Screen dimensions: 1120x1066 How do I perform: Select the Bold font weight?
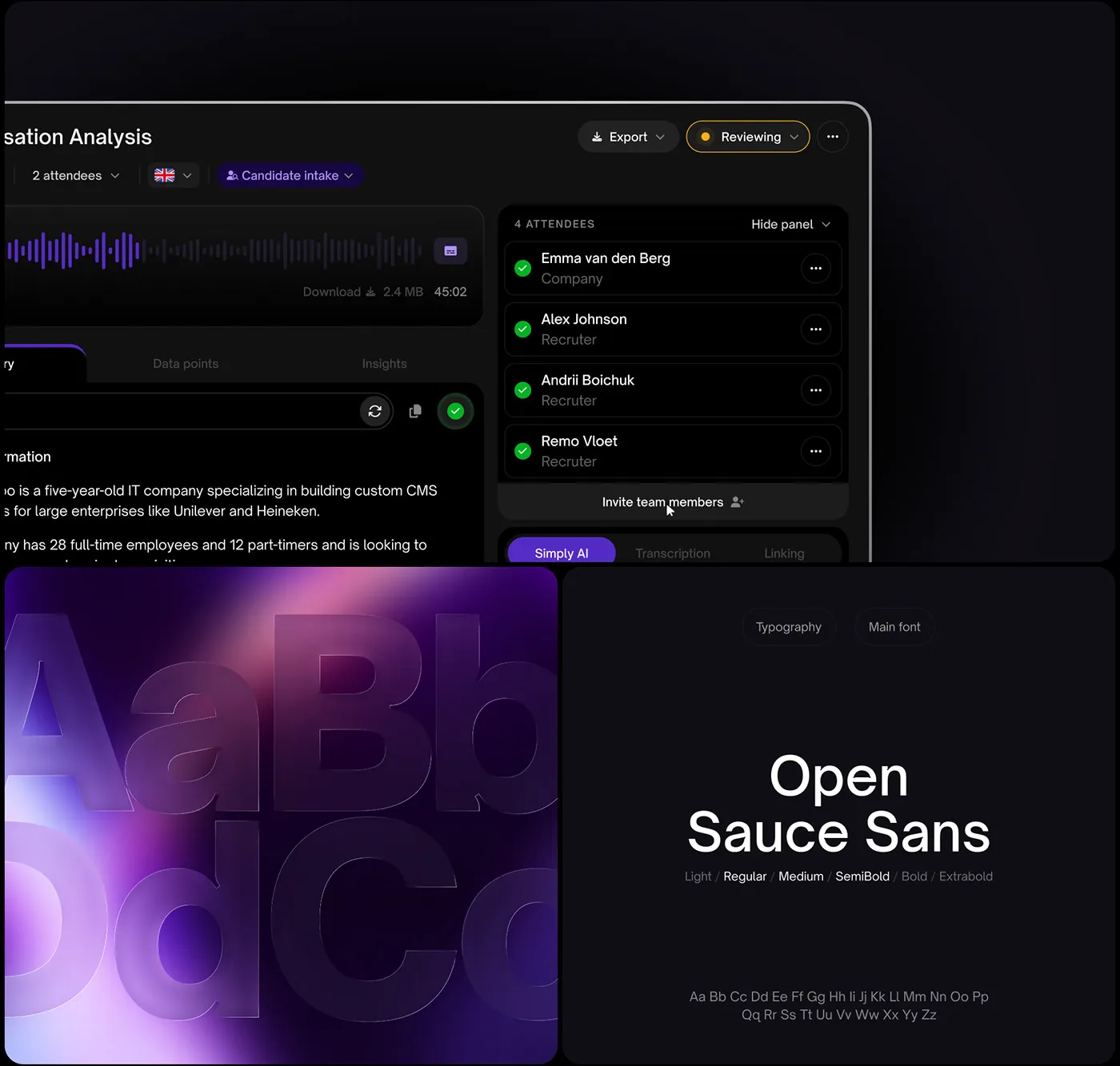coord(914,876)
